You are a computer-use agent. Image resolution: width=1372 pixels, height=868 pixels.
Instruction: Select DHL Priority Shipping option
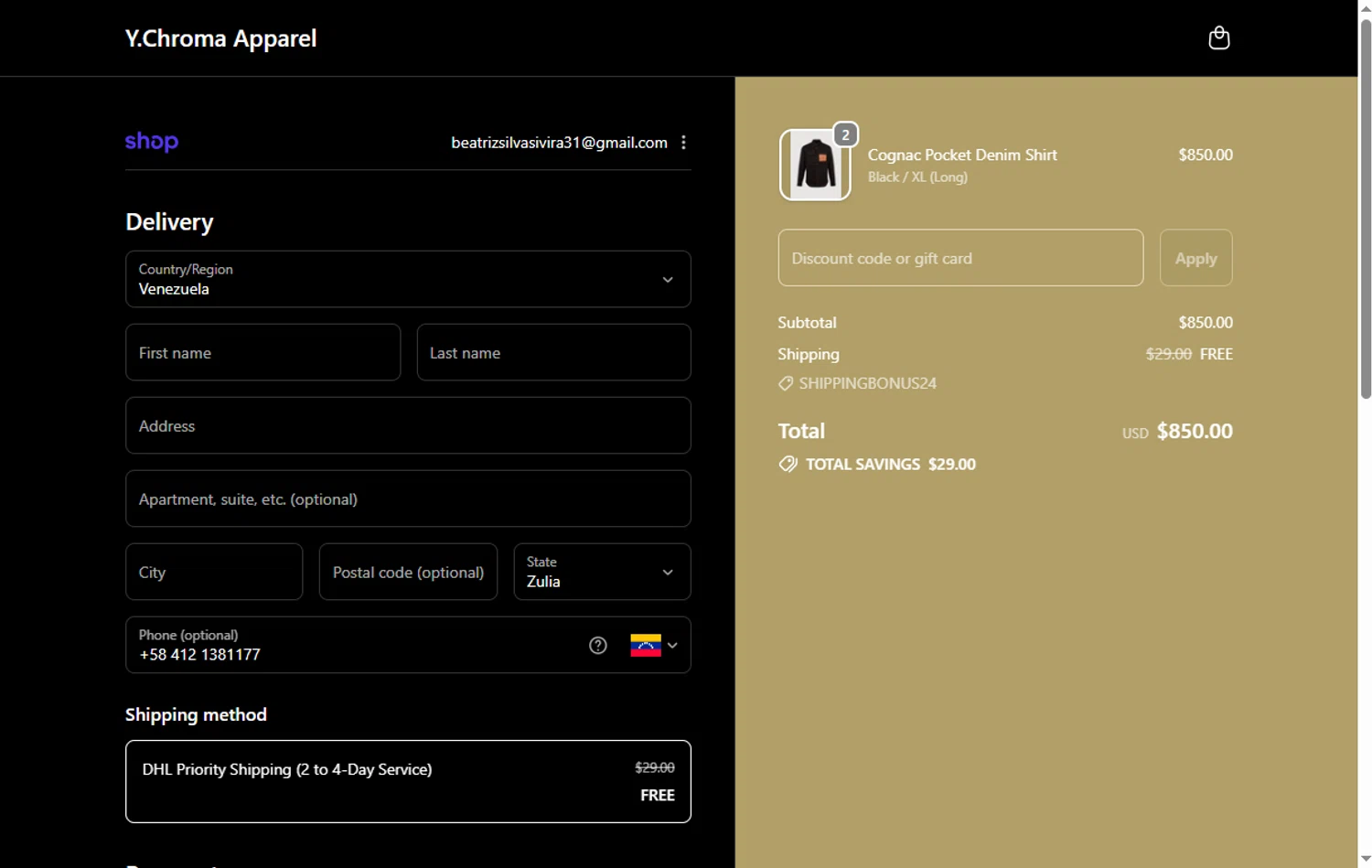[408, 781]
